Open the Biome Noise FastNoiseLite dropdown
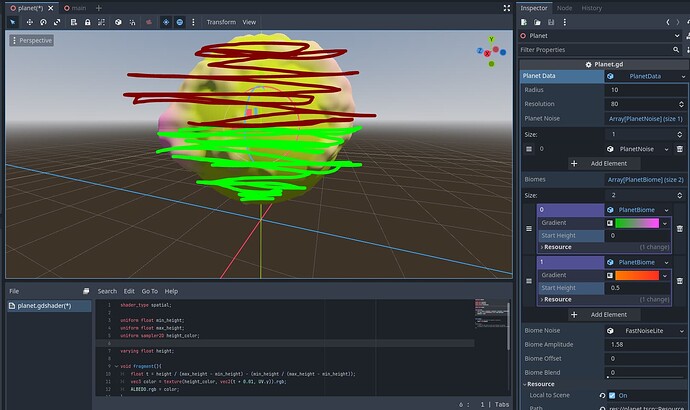Image resolution: width=690 pixels, height=410 pixels. 679,329
